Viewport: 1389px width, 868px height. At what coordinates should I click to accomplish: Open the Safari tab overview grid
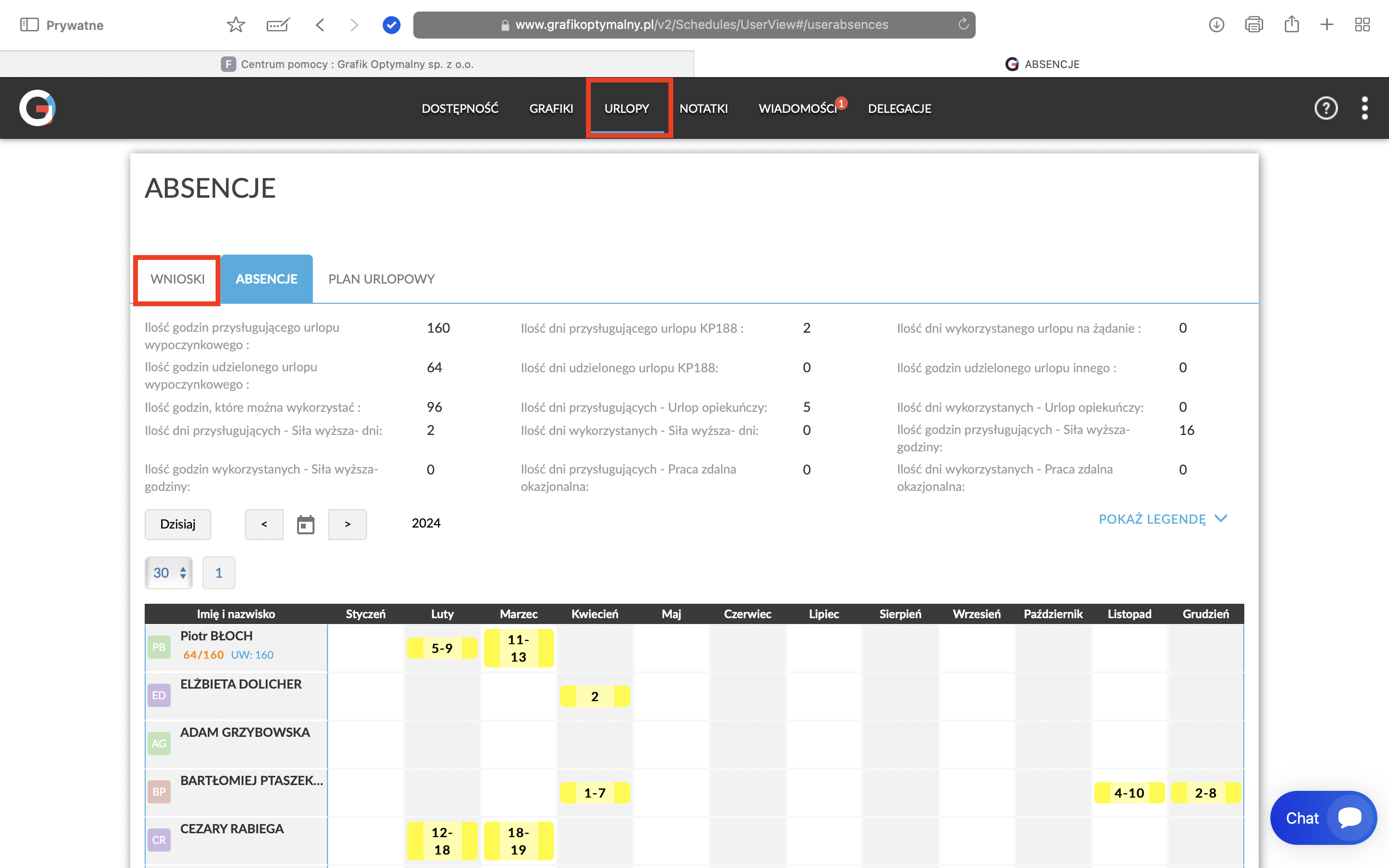[1362, 25]
